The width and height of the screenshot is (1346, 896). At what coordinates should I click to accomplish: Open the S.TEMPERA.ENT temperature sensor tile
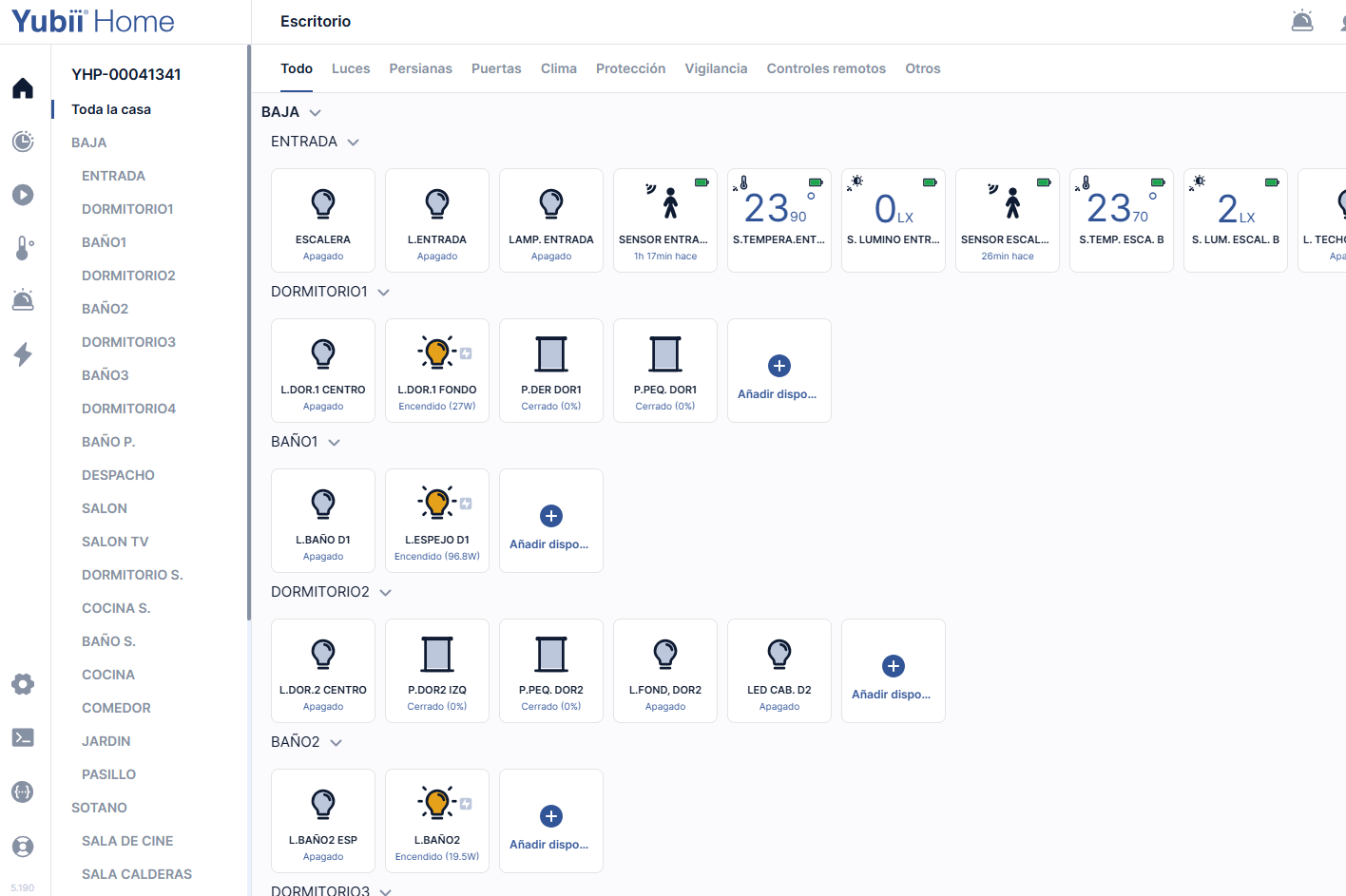point(779,220)
